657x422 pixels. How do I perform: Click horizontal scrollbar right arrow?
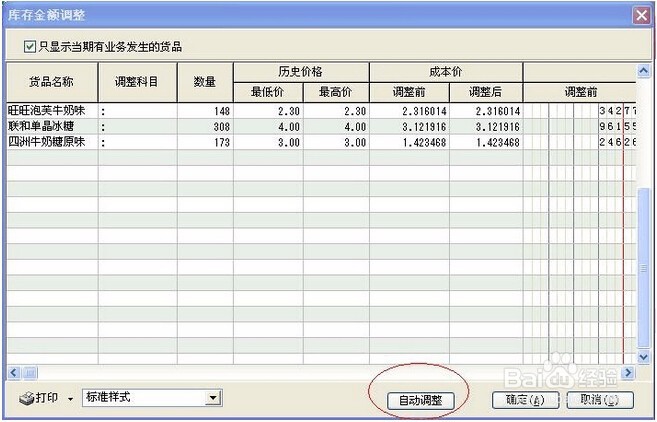pyautogui.click(x=628, y=372)
